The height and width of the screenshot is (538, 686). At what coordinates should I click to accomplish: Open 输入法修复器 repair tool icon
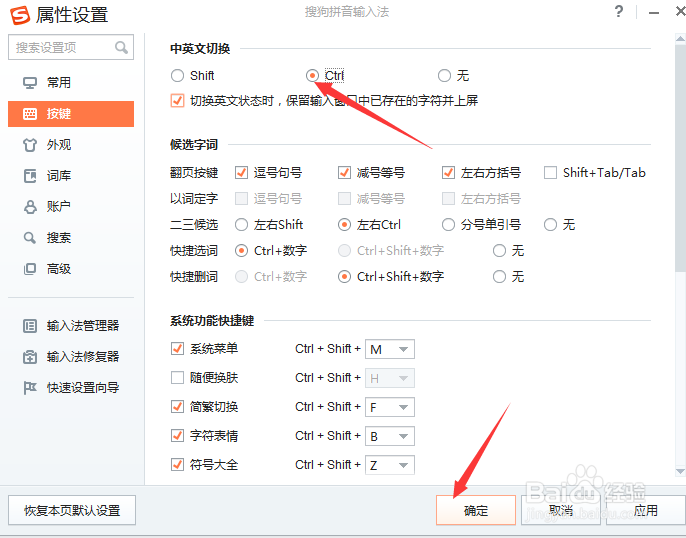(x=30, y=356)
